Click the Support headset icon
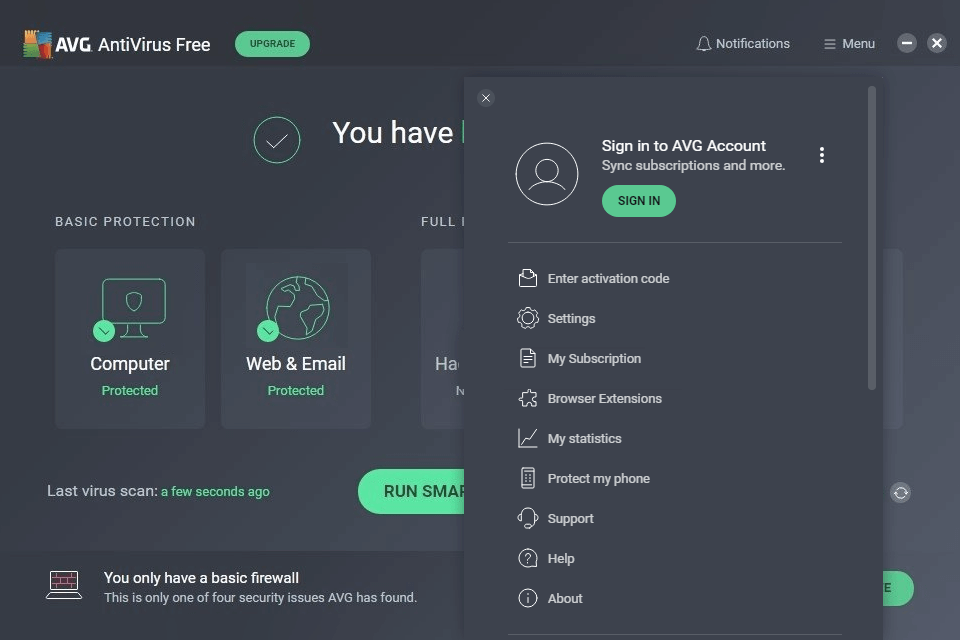 tap(528, 519)
